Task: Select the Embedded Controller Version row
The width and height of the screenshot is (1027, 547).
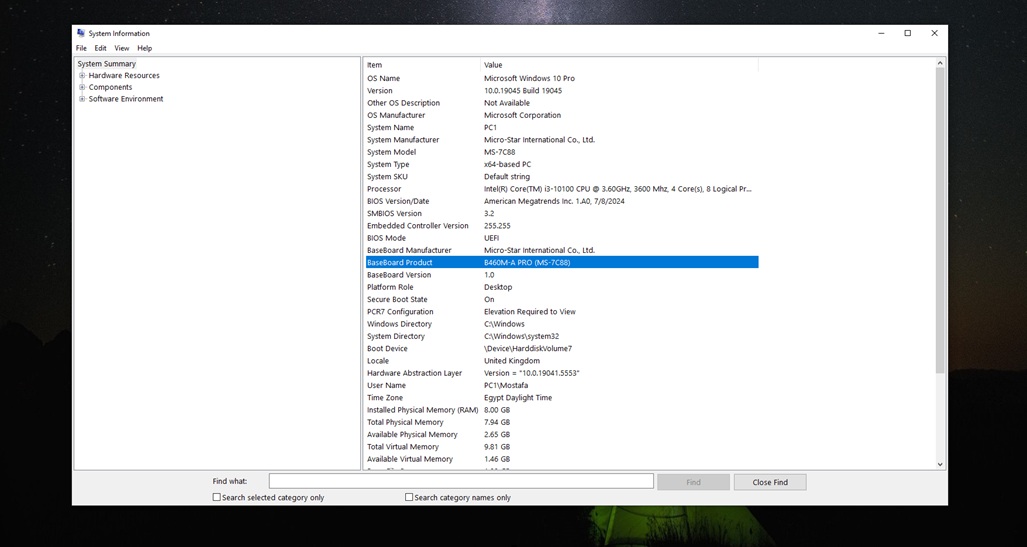Action: (x=562, y=226)
